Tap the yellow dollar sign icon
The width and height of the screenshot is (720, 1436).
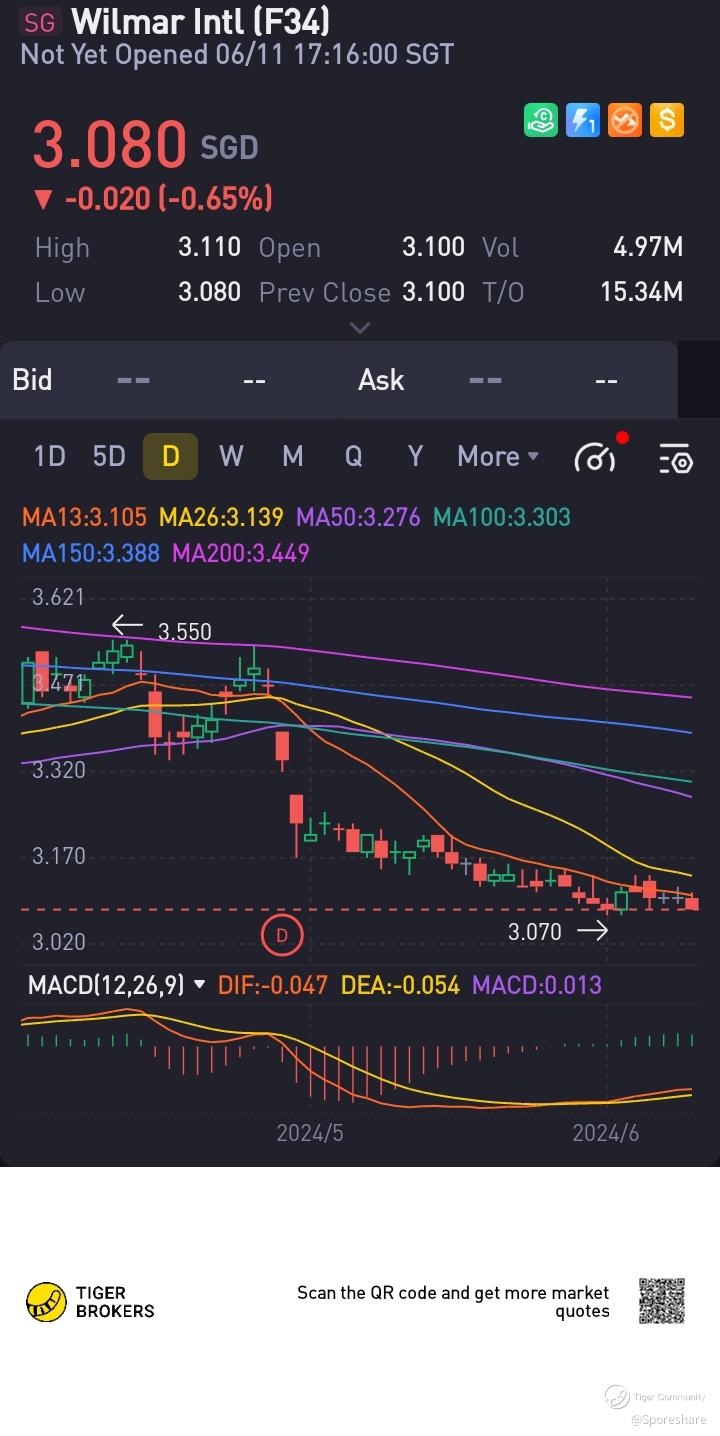pos(667,120)
